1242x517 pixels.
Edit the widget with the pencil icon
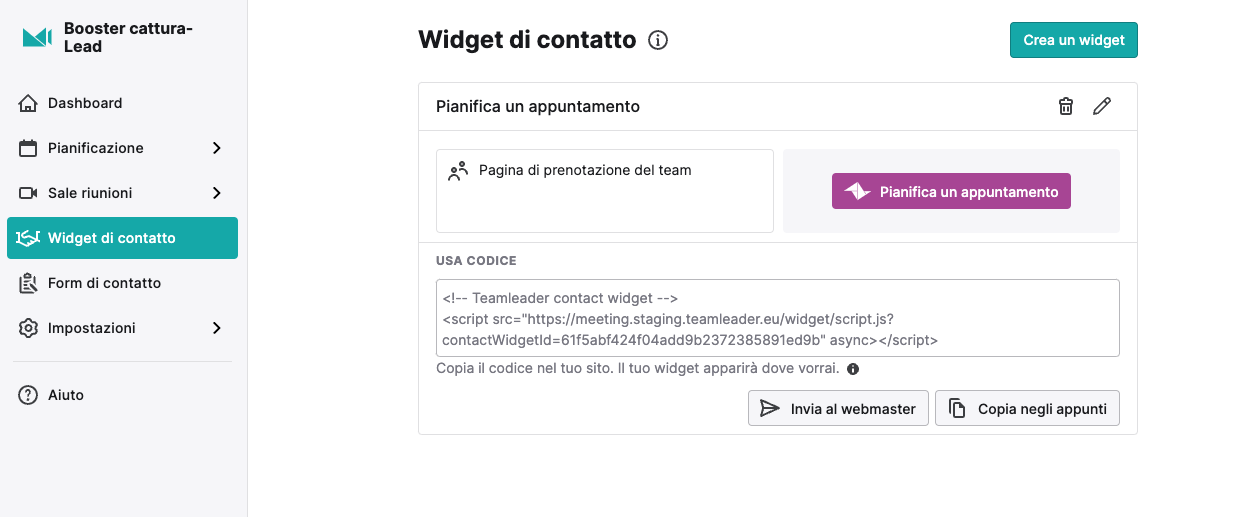[1102, 106]
